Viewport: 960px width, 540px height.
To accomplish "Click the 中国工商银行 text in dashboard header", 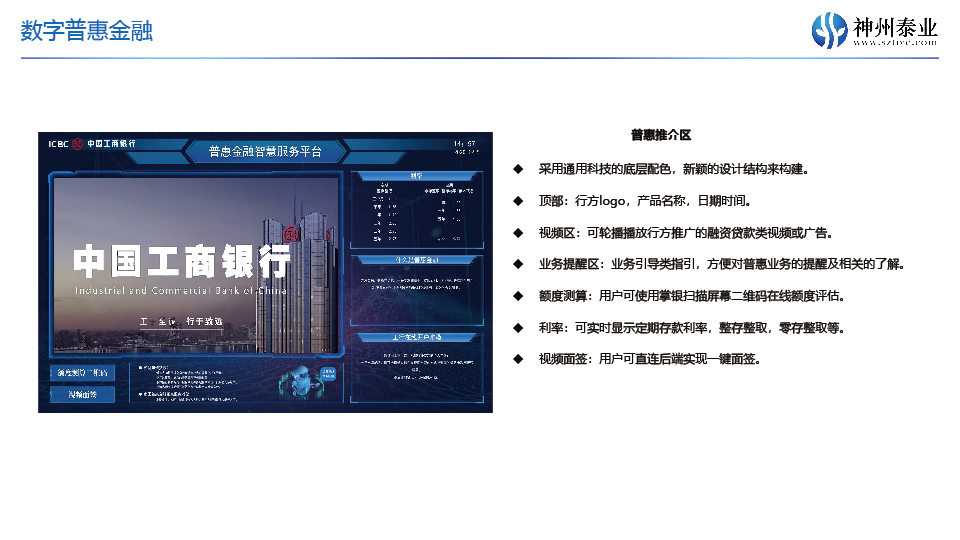I will [111, 143].
